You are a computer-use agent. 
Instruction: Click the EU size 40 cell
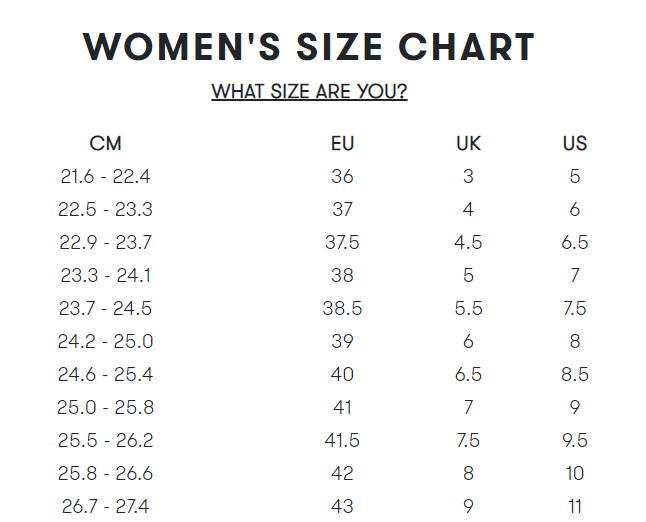342,374
